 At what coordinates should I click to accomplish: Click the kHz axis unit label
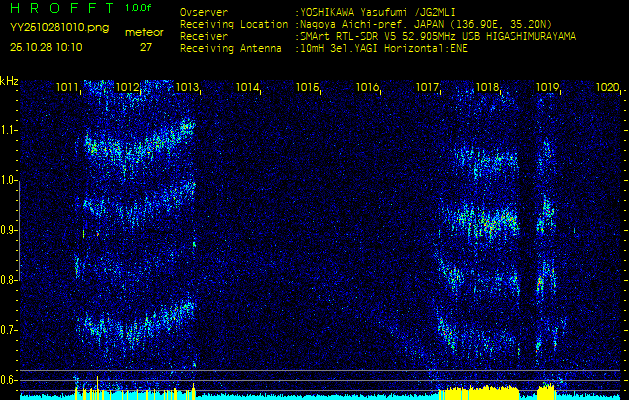click(9, 81)
